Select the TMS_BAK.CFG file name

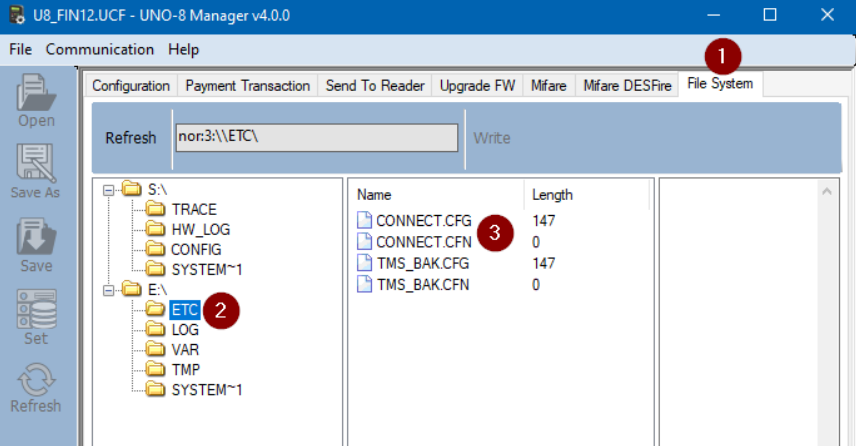pos(423,263)
